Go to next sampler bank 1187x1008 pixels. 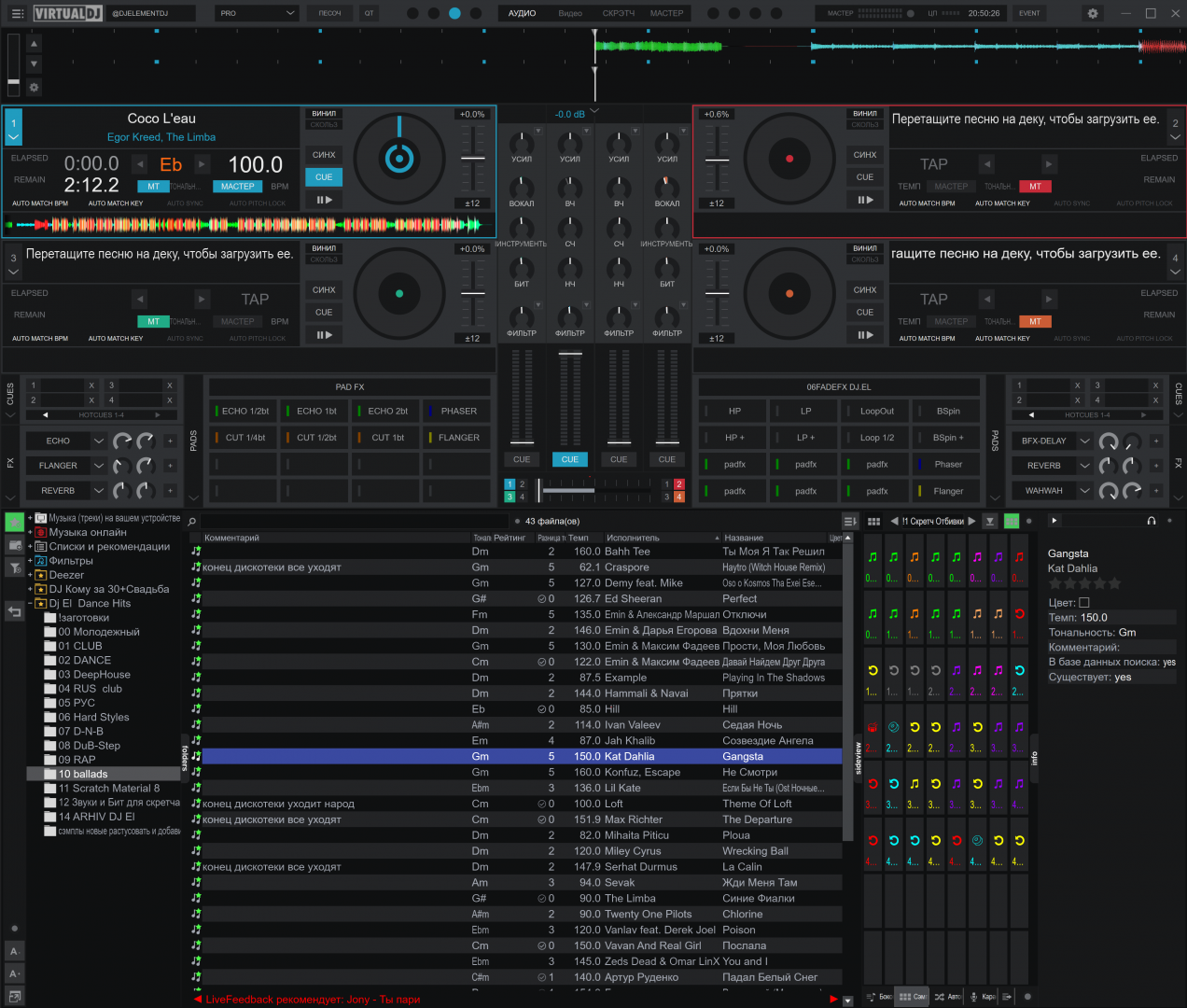971,522
